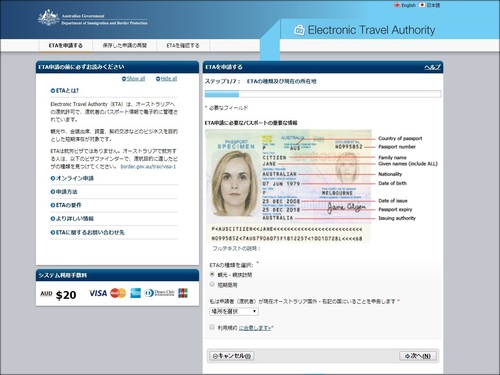Viewport: 500px width, 375px height.
Task: Click the JCB card logo
Action: pyautogui.click(x=183, y=293)
